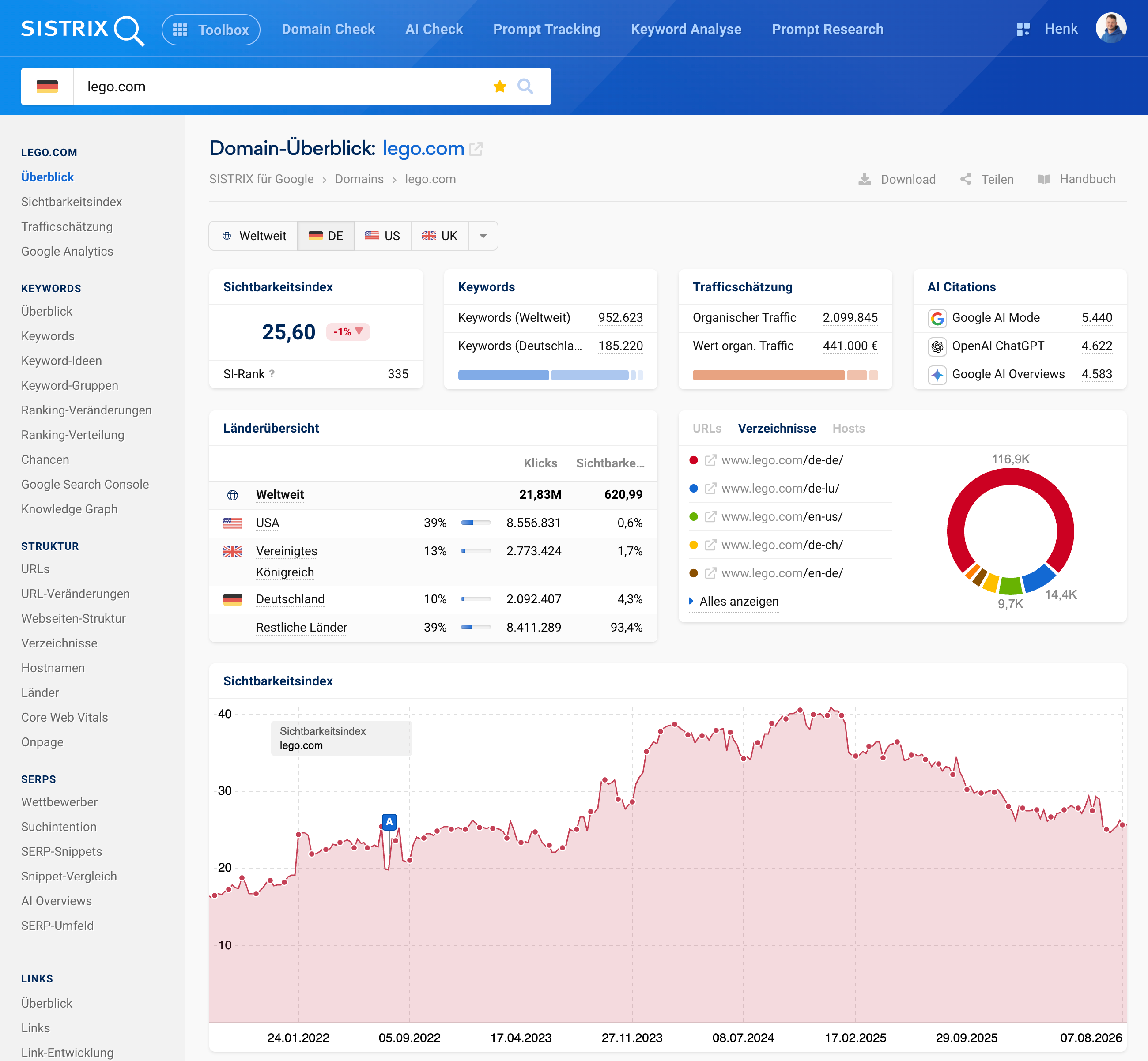Click Organischer Traffic value 2.099.845
This screenshot has width=1148, height=1061.
pos(850,318)
